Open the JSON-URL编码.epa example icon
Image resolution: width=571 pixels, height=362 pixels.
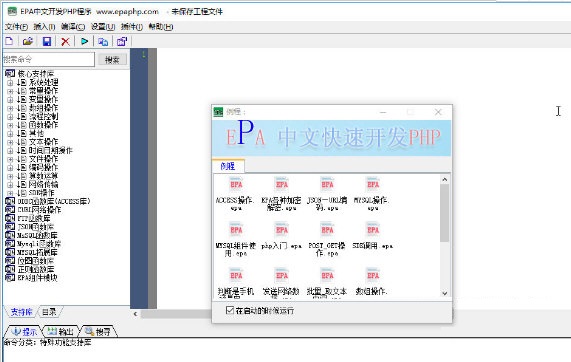[x=327, y=184]
